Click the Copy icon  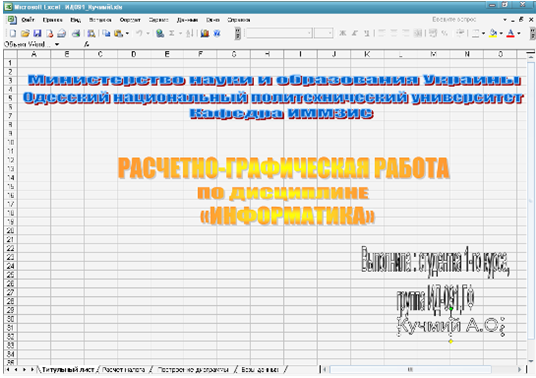pos(107,33)
